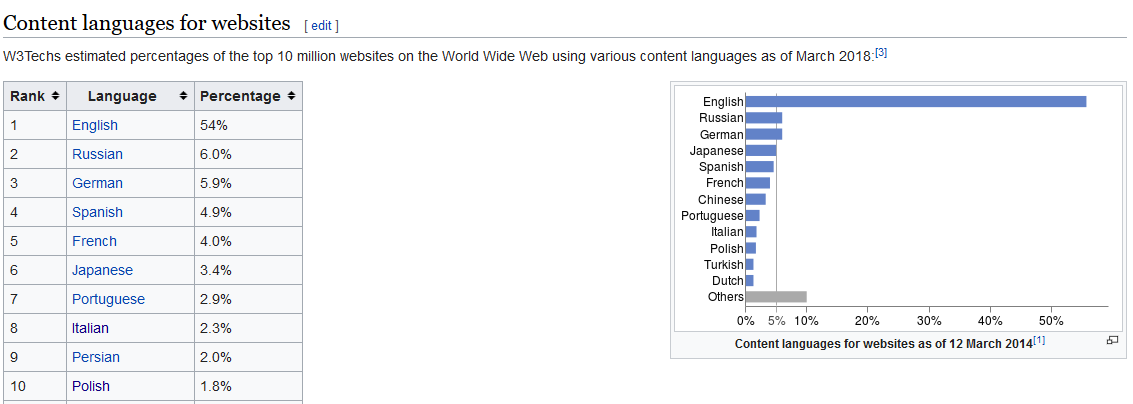Follow the Portuguese language link

click(108, 299)
